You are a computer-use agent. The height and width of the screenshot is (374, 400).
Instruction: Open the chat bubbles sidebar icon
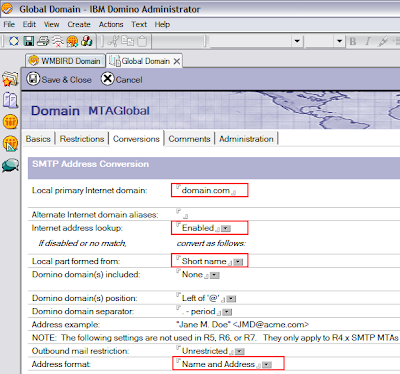pyautogui.click(x=10, y=165)
